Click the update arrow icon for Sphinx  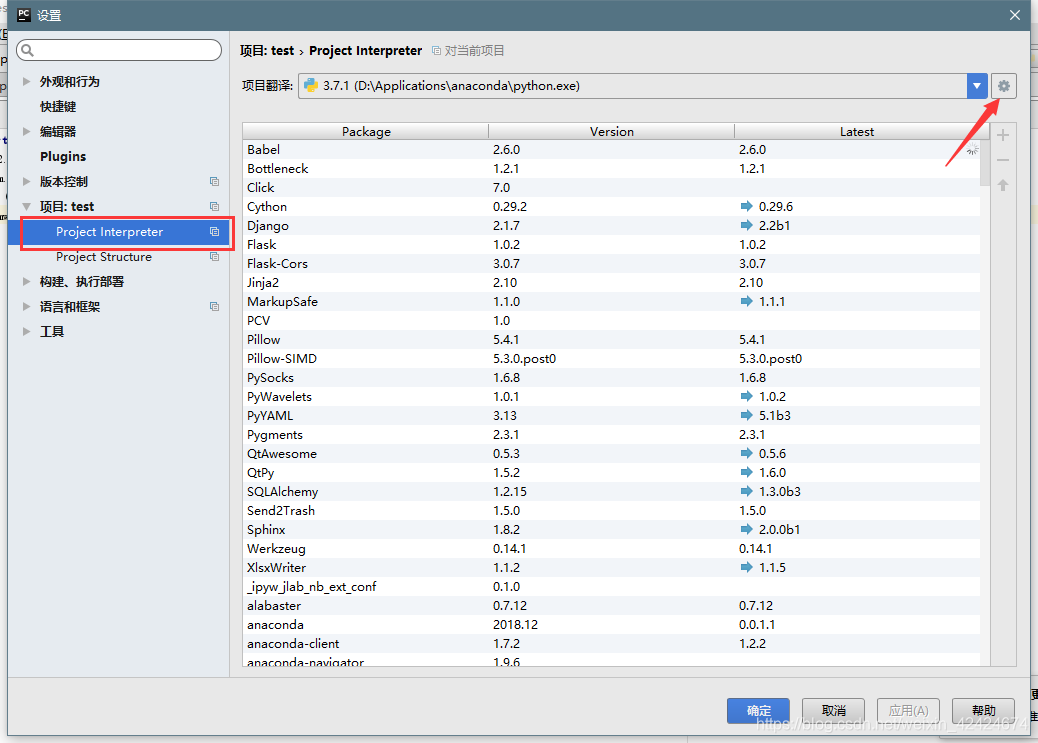(x=747, y=529)
